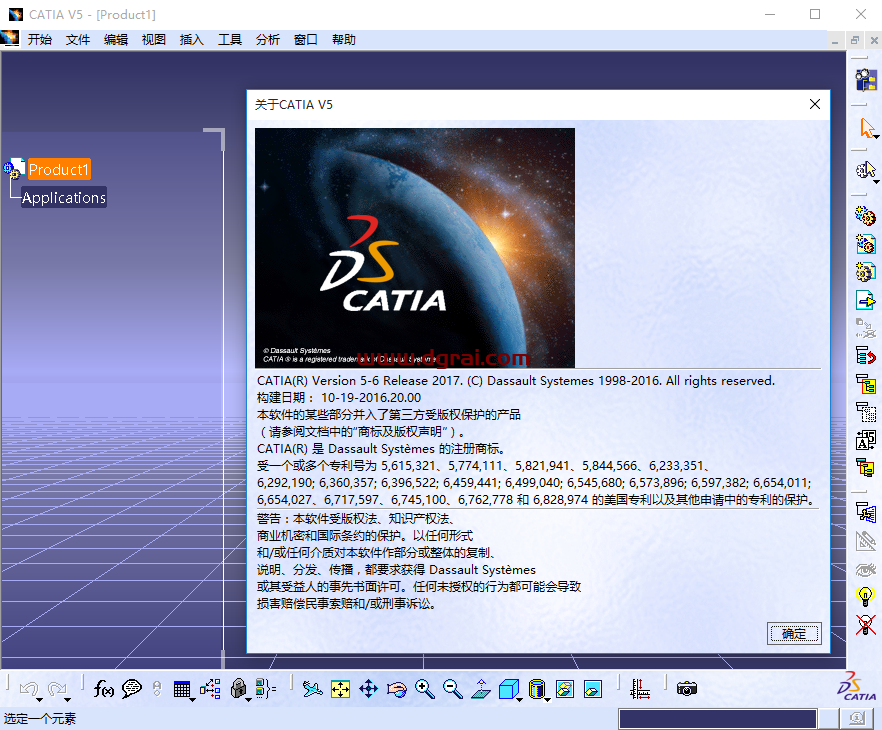Click the isometric view cube icon
This screenshot has height=730, width=882.
[508, 688]
